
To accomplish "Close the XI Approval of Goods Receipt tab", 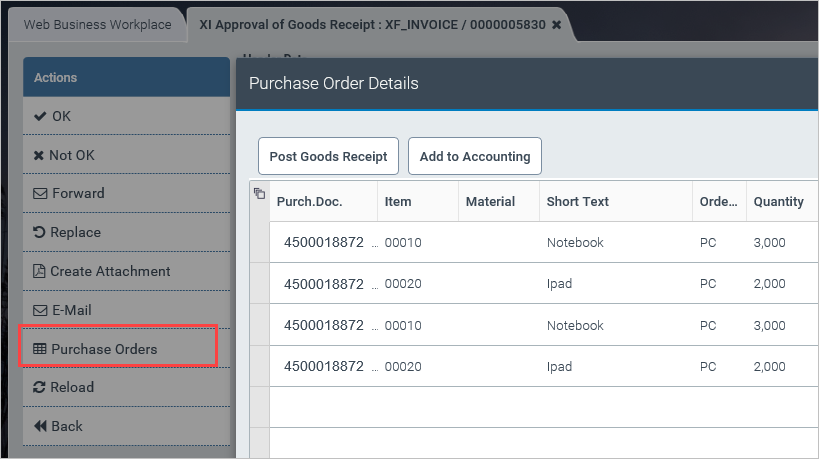I will (x=556, y=24).
